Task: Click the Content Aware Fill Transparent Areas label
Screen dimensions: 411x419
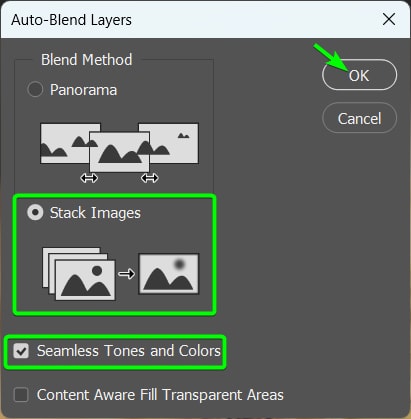Action: pos(160,395)
